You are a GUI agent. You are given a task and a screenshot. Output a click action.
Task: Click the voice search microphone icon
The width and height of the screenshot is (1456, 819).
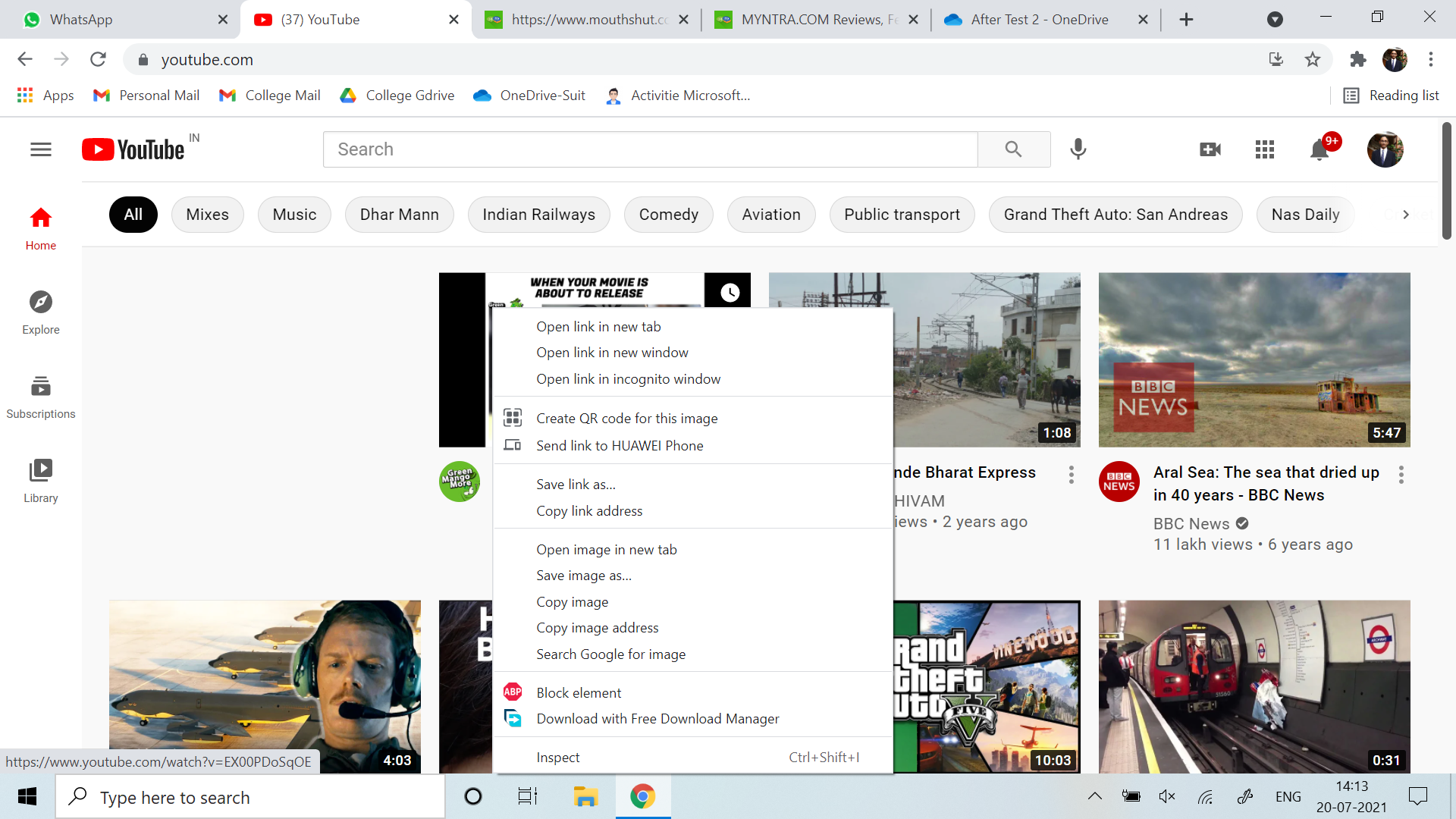click(x=1078, y=149)
